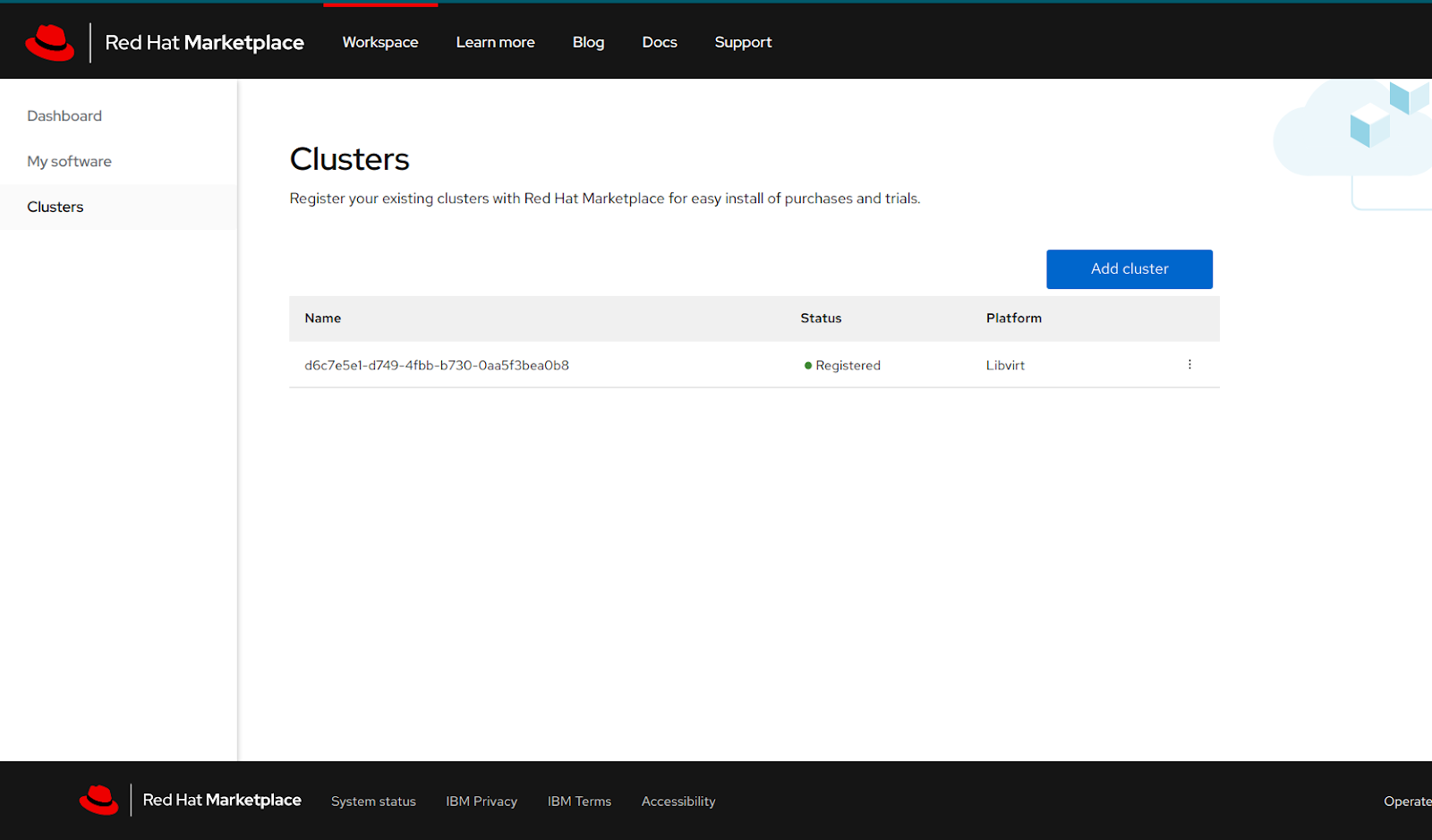Viewport: 1432px width, 840px height.
Task: Click the Clusters page heading
Action: 349,159
